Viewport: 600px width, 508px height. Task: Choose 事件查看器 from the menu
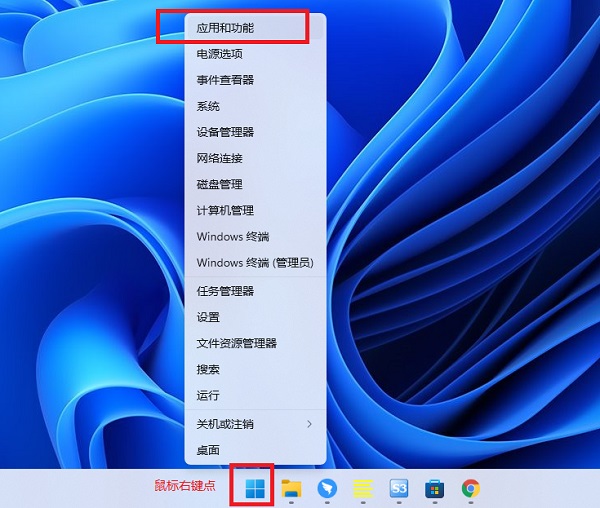(x=255, y=80)
